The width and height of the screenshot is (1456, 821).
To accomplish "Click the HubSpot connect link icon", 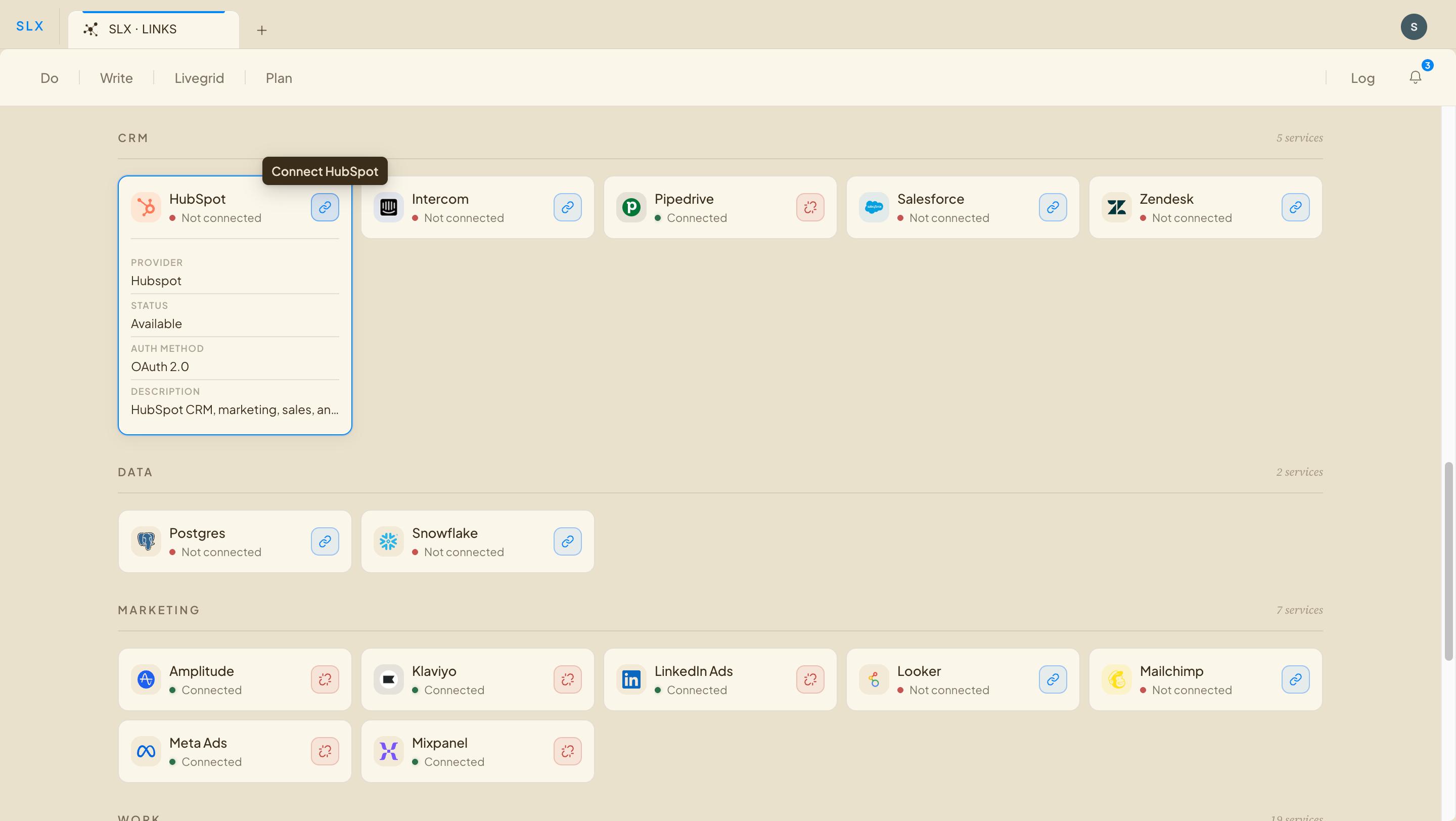I will 325,207.
